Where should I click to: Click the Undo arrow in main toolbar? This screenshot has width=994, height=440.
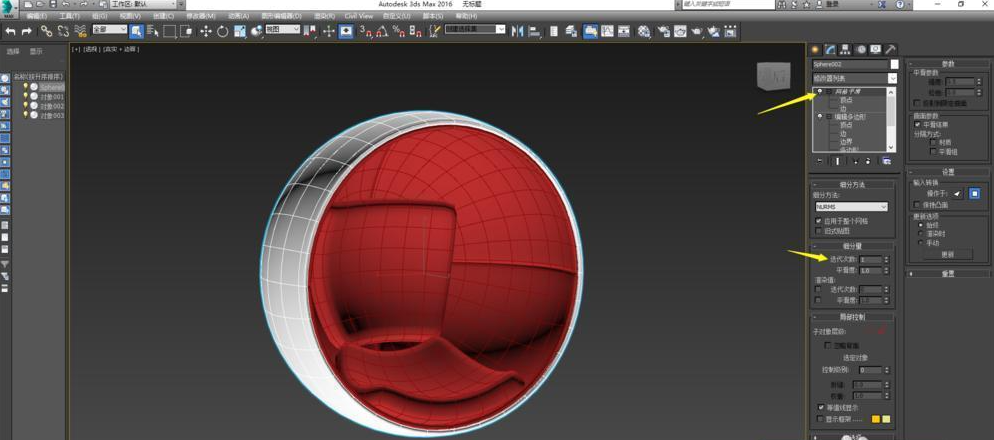click(x=10, y=31)
